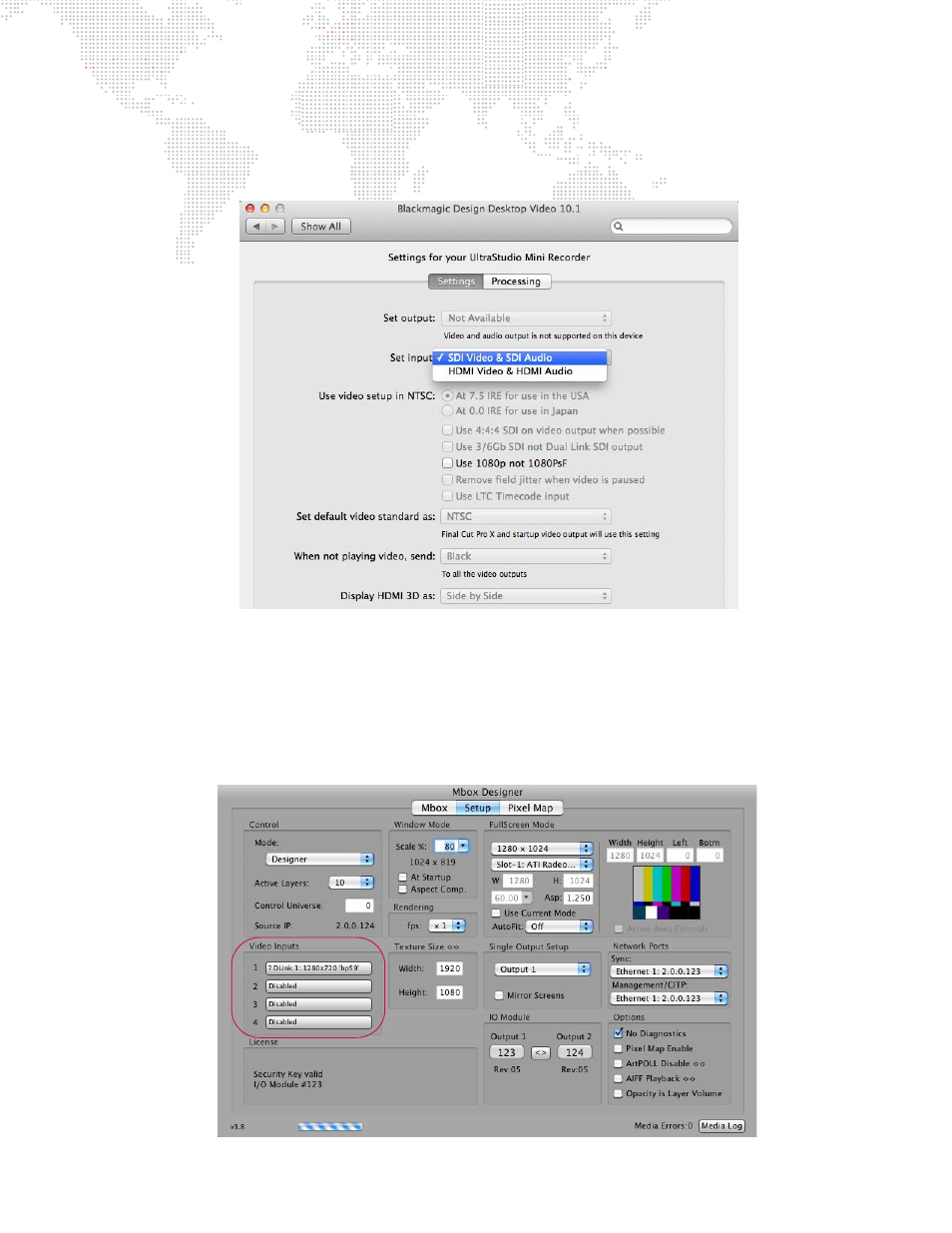Choose SDI Video & SDI Audio input
Screen dimensions: 952x1233
[x=520, y=357]
